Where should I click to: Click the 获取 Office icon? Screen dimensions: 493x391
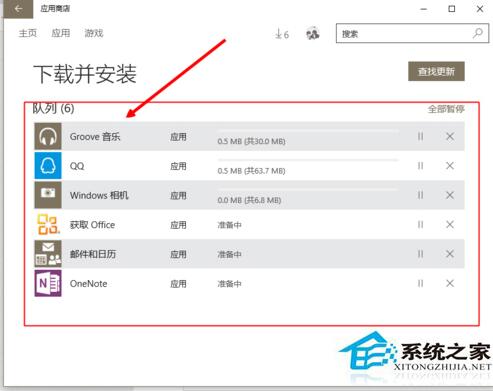click(48, 224)
